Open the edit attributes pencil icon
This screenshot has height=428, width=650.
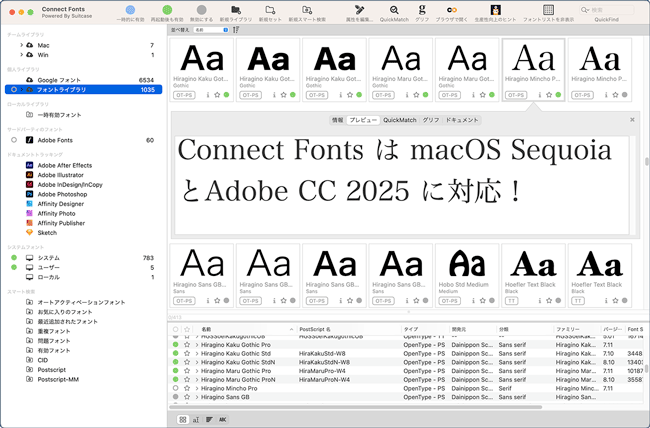click(x=359, y=10)
